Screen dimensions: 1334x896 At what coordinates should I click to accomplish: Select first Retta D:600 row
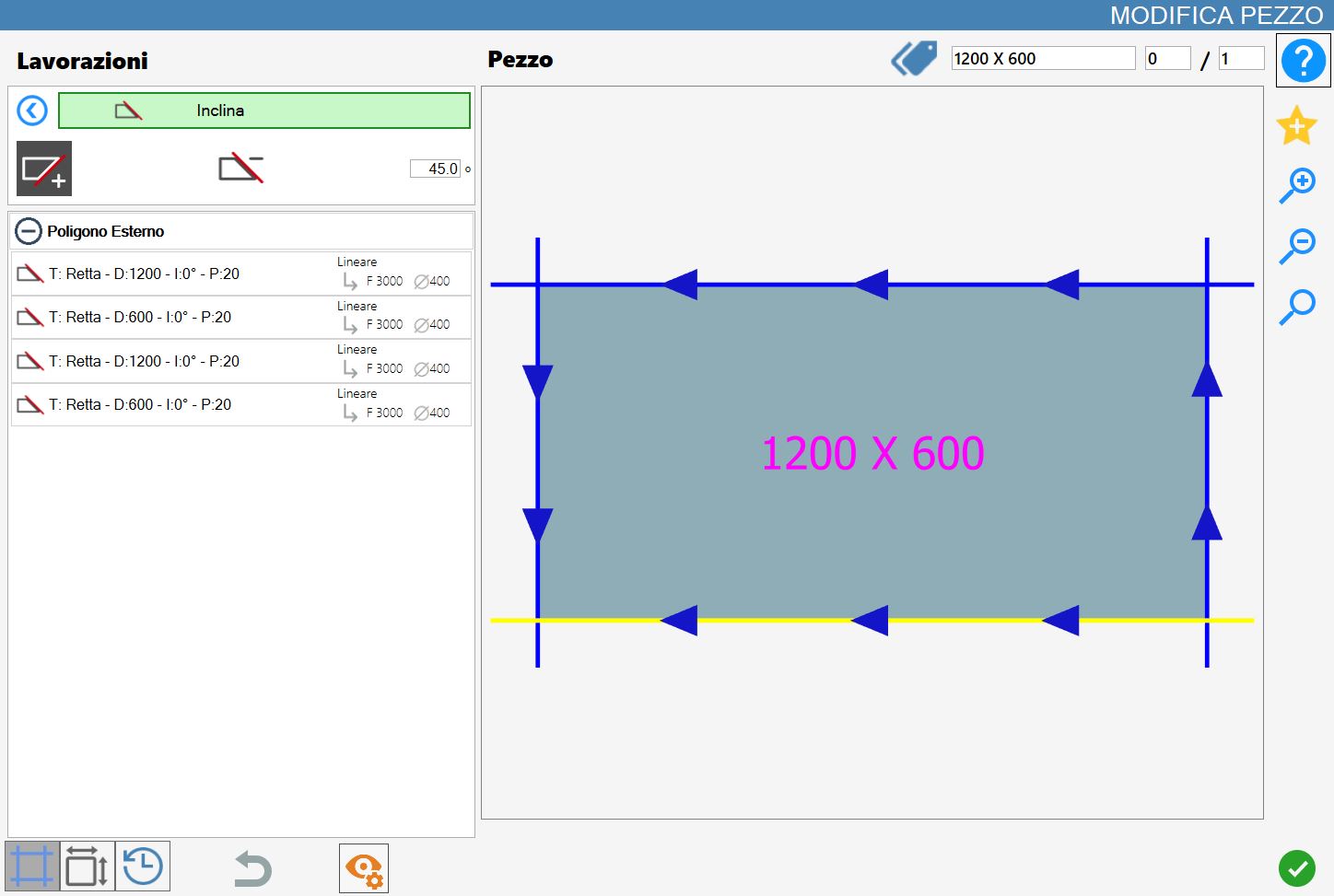(x=241, y=317)
